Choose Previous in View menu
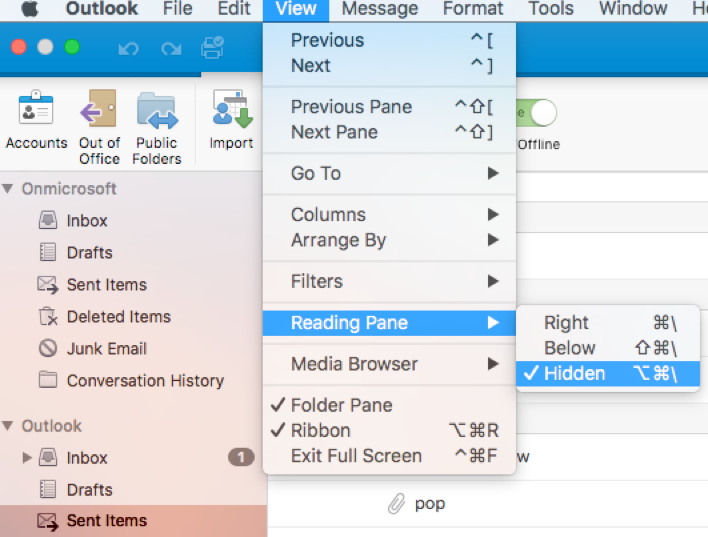The image size is (708, 537). 389,41
